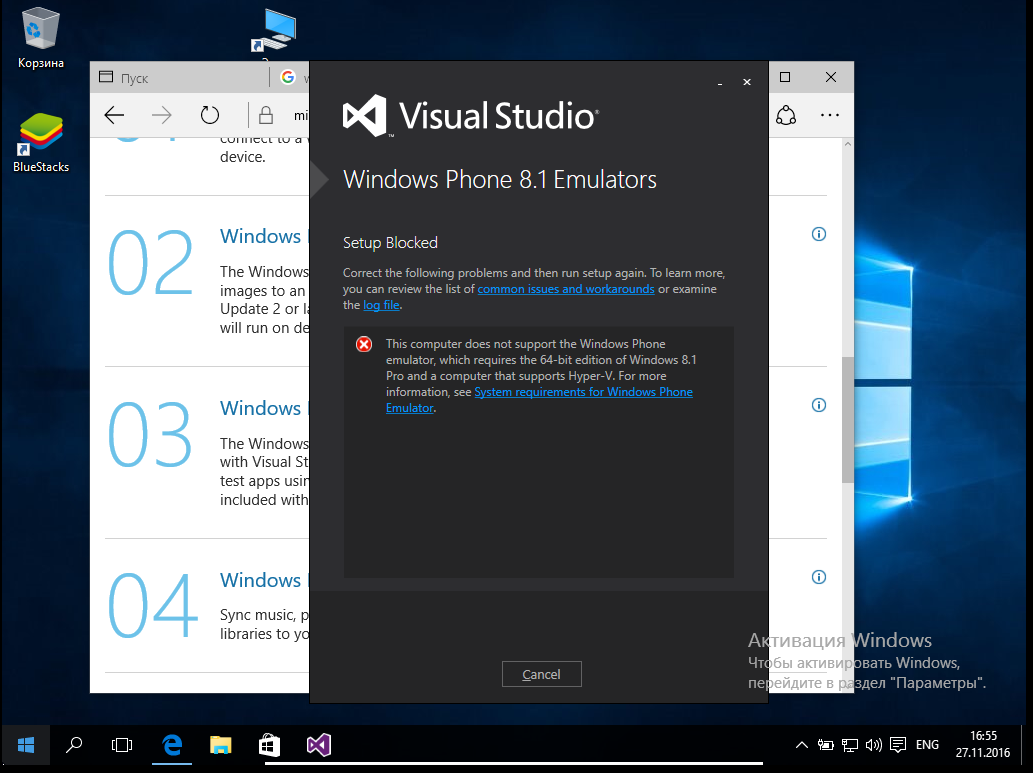
Task: Click the info icon next to item 02
Action: click(x=819, y=234)
